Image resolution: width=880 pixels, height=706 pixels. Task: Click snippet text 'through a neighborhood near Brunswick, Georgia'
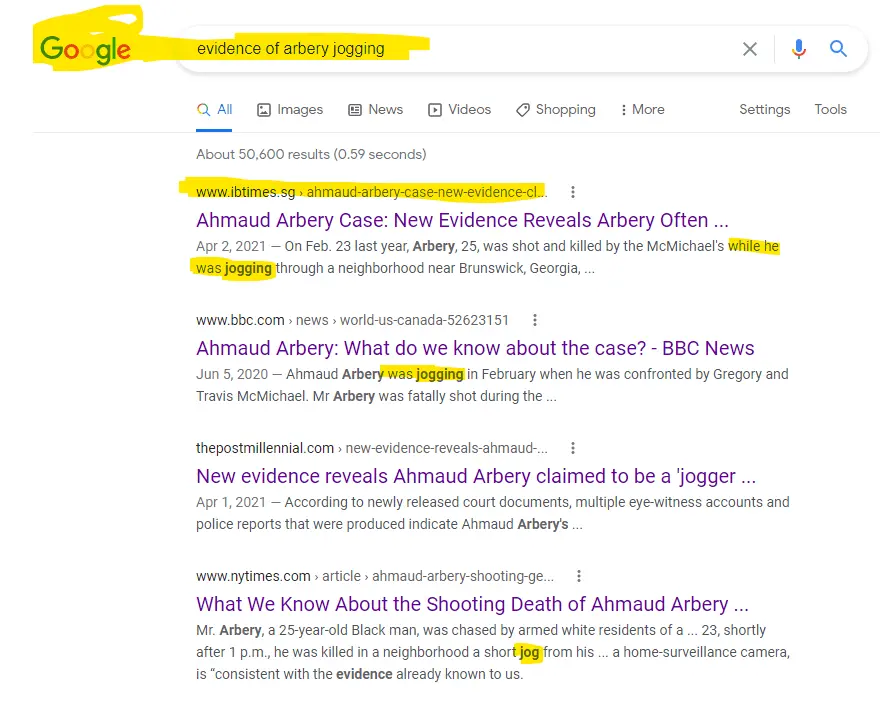click(428, 268)
